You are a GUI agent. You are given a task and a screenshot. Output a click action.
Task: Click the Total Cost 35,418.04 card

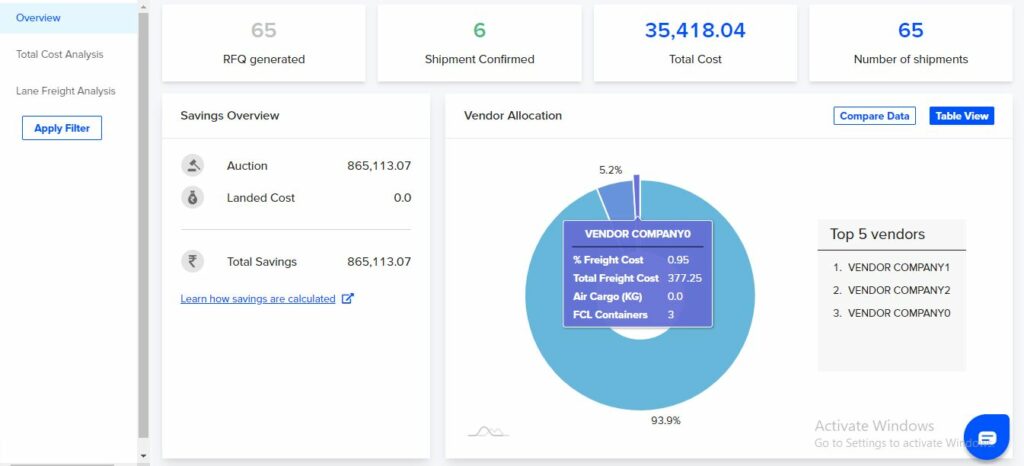[695, 42]
